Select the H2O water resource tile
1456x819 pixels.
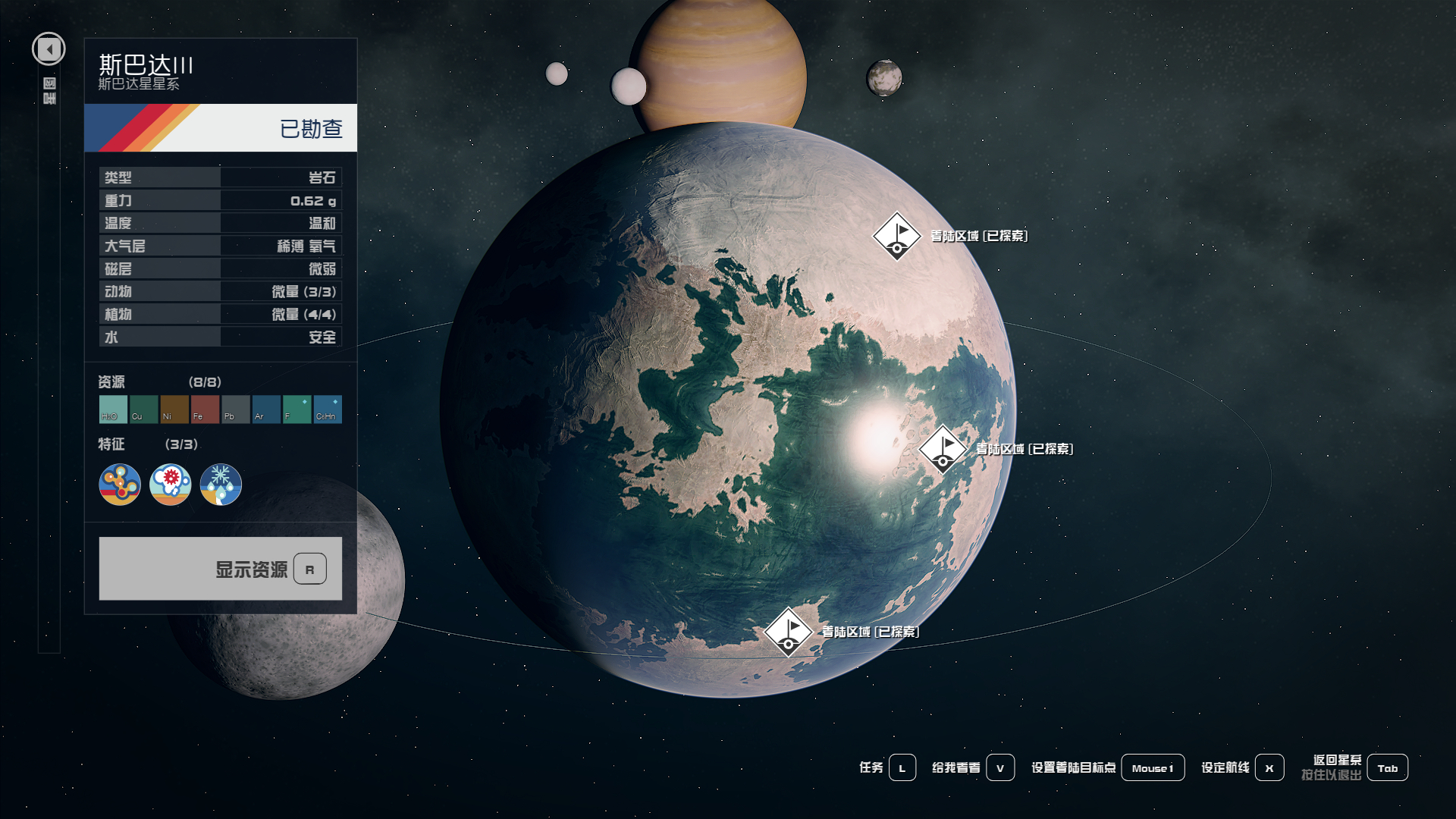click(x=113, y=409)
